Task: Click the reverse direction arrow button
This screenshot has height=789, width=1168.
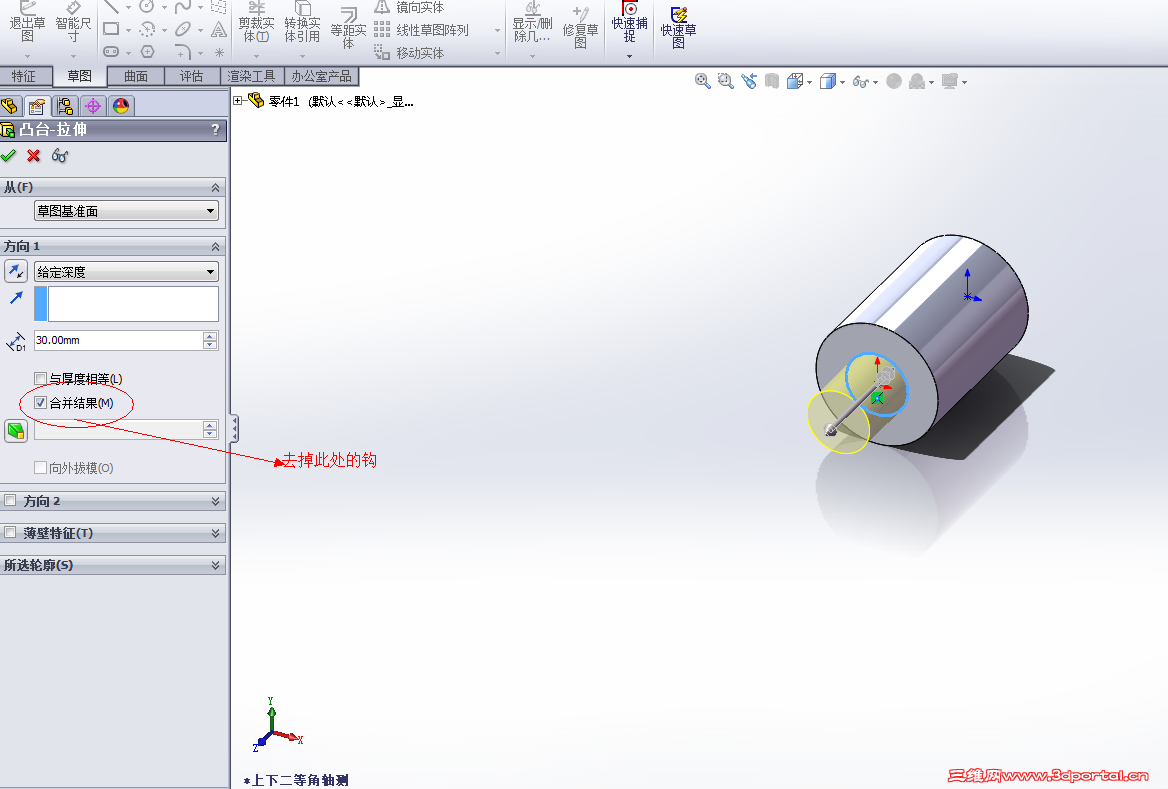Action: (16, 271)
